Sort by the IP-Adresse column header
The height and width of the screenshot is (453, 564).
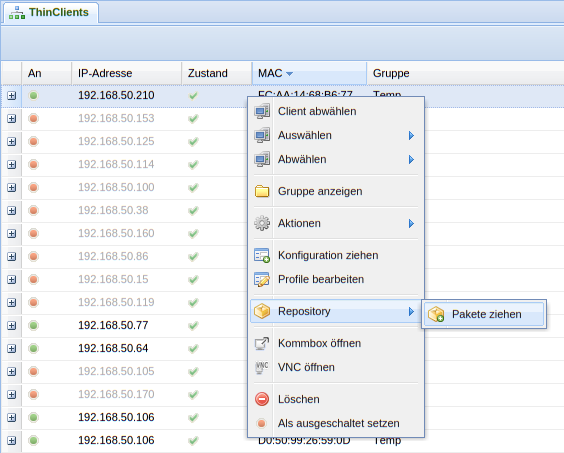pos(126,73)
